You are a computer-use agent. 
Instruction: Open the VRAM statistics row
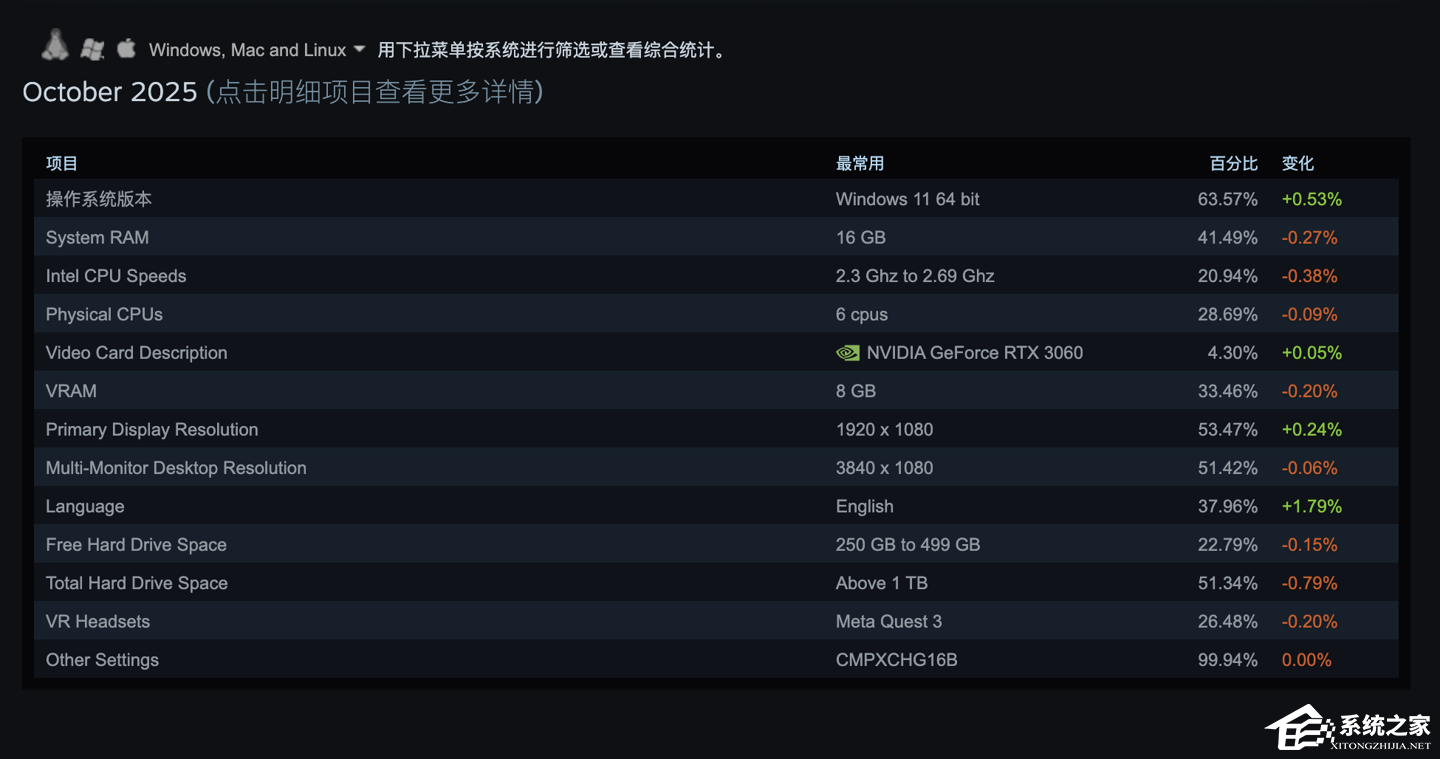[x=71, y=391]
